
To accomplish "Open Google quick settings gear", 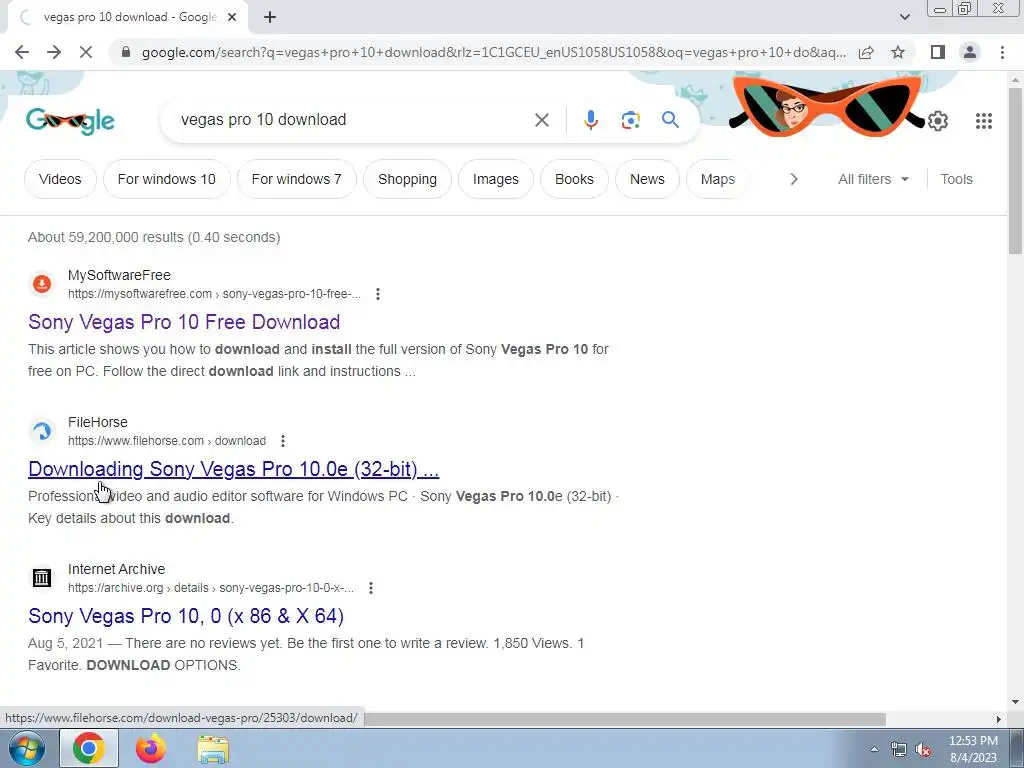I will click(938, 121).
